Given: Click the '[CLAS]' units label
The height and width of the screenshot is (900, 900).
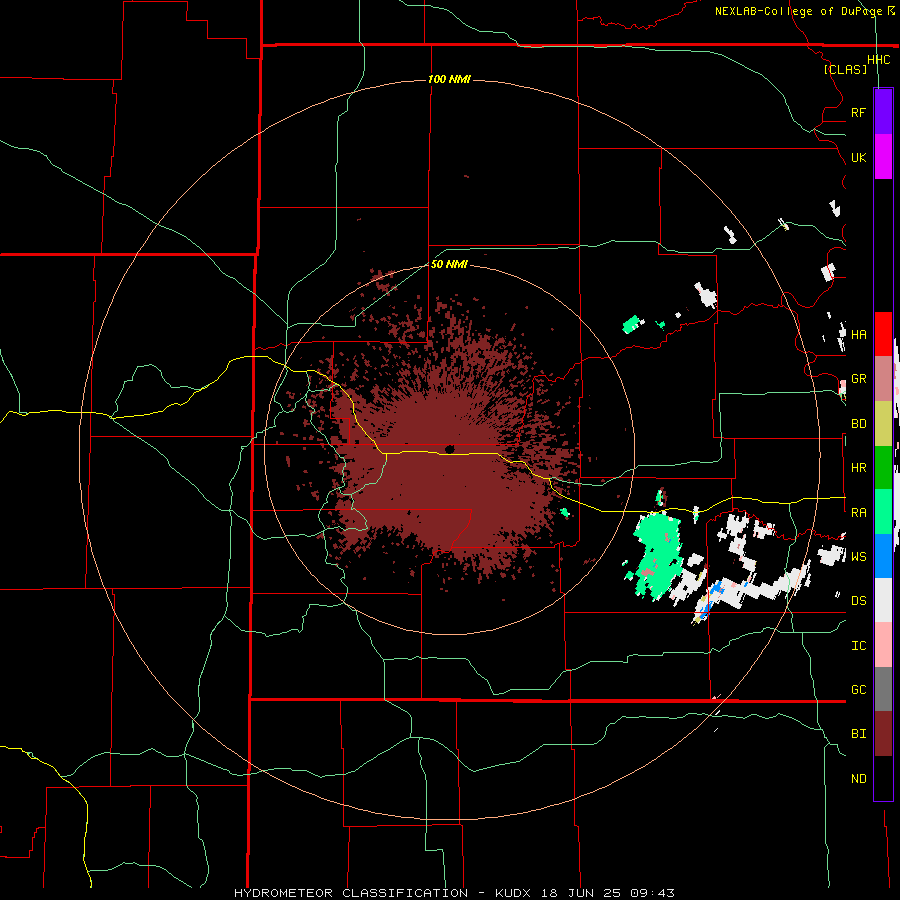Looking at the screenshot, I should (845, 69).
